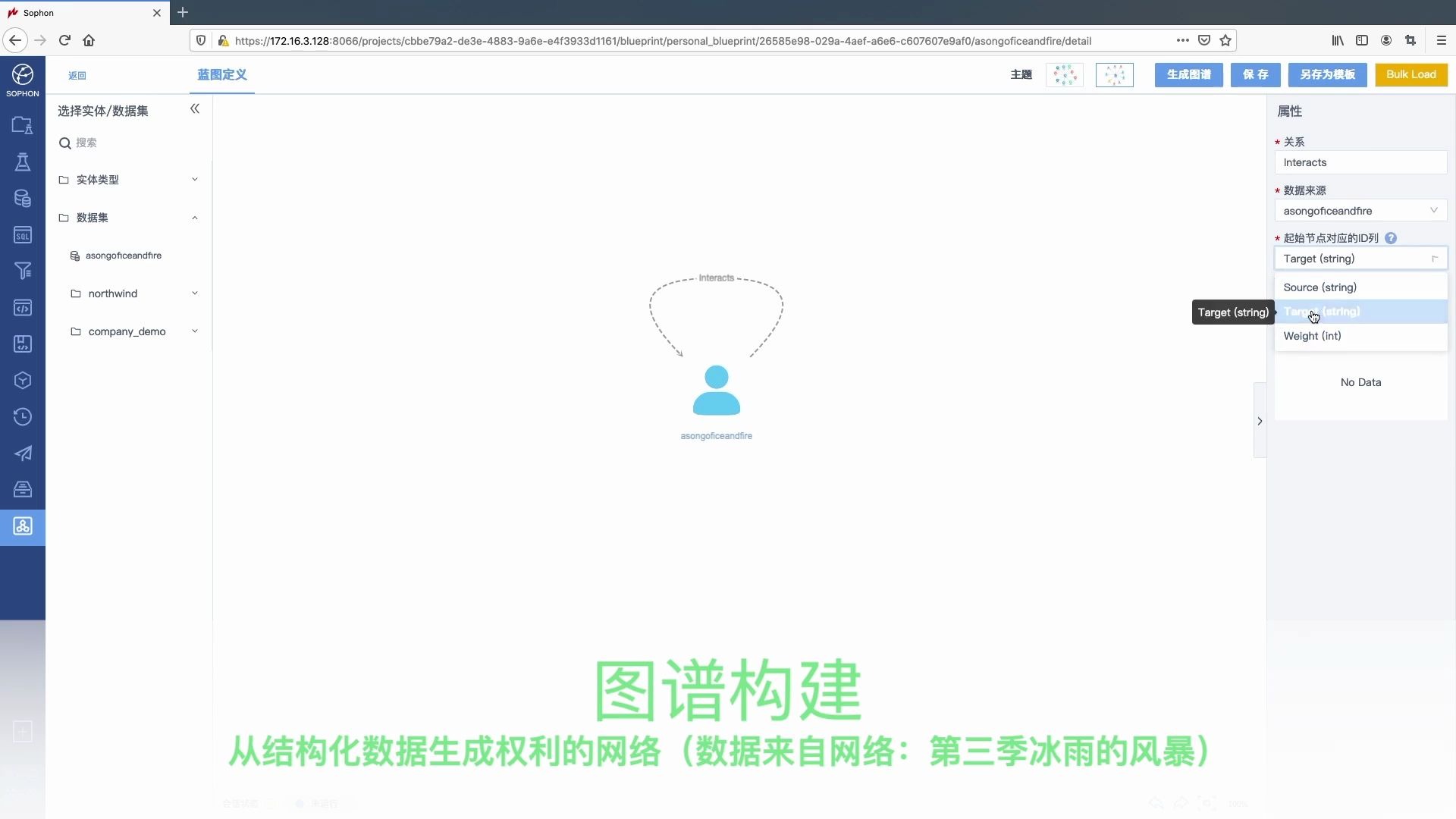Expand the company_demo dataset folder
This screenshot has width=1456, height=819.
195,331
